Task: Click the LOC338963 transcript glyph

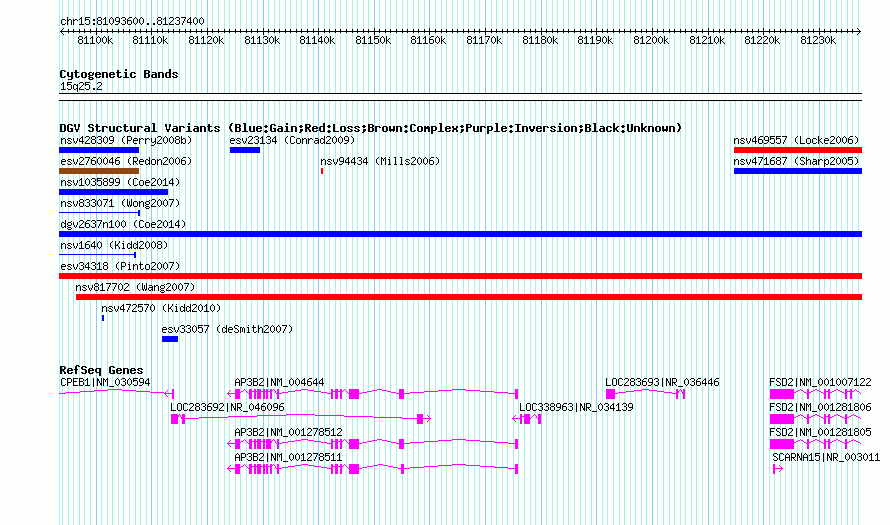Action: pyautogui.click(x=527, y=419)
